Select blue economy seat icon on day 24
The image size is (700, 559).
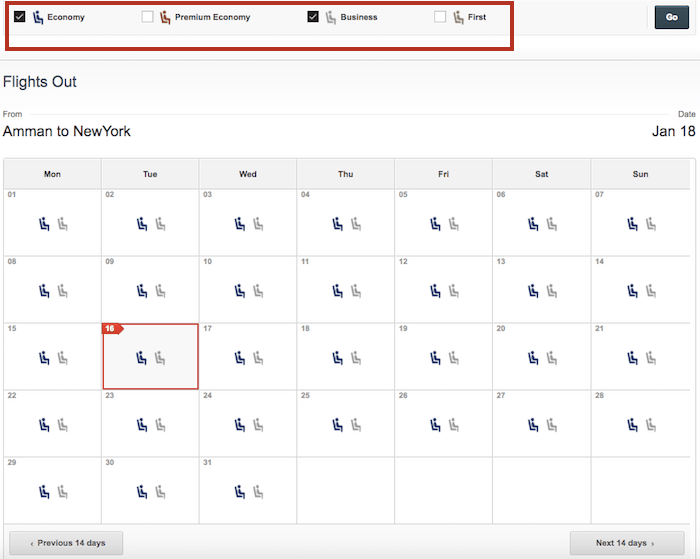coord(240,425)
